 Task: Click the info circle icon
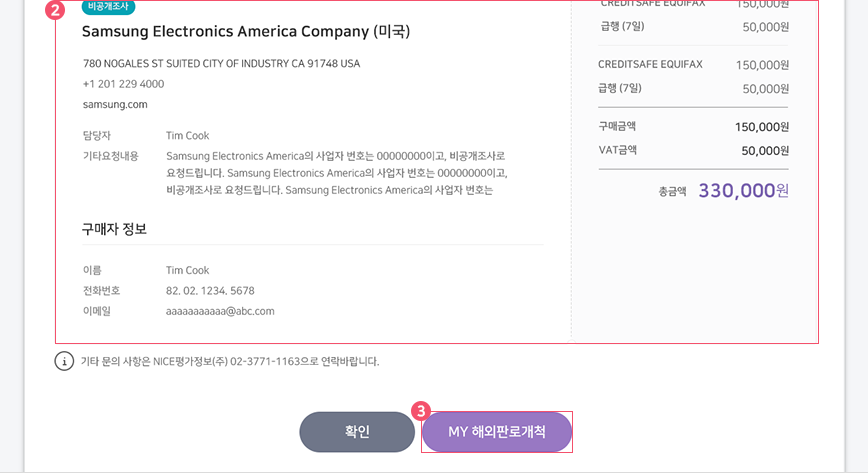coord(64,361)
